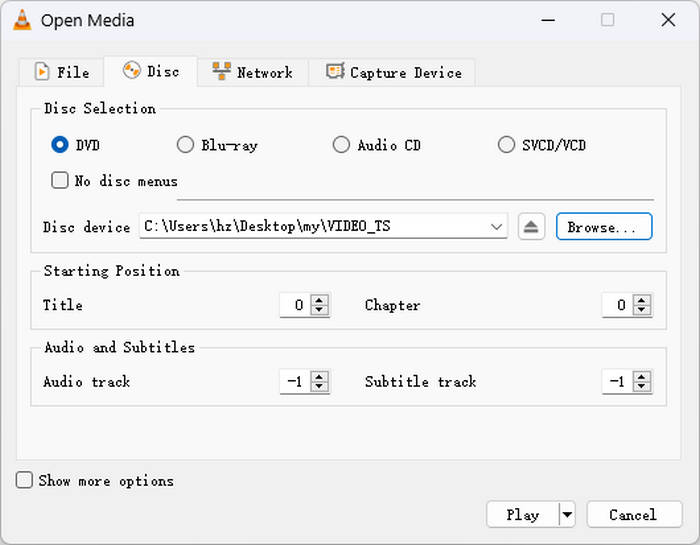700x545 pixels.
Task: Click the Chapter number field
Action: click(617, 305)
